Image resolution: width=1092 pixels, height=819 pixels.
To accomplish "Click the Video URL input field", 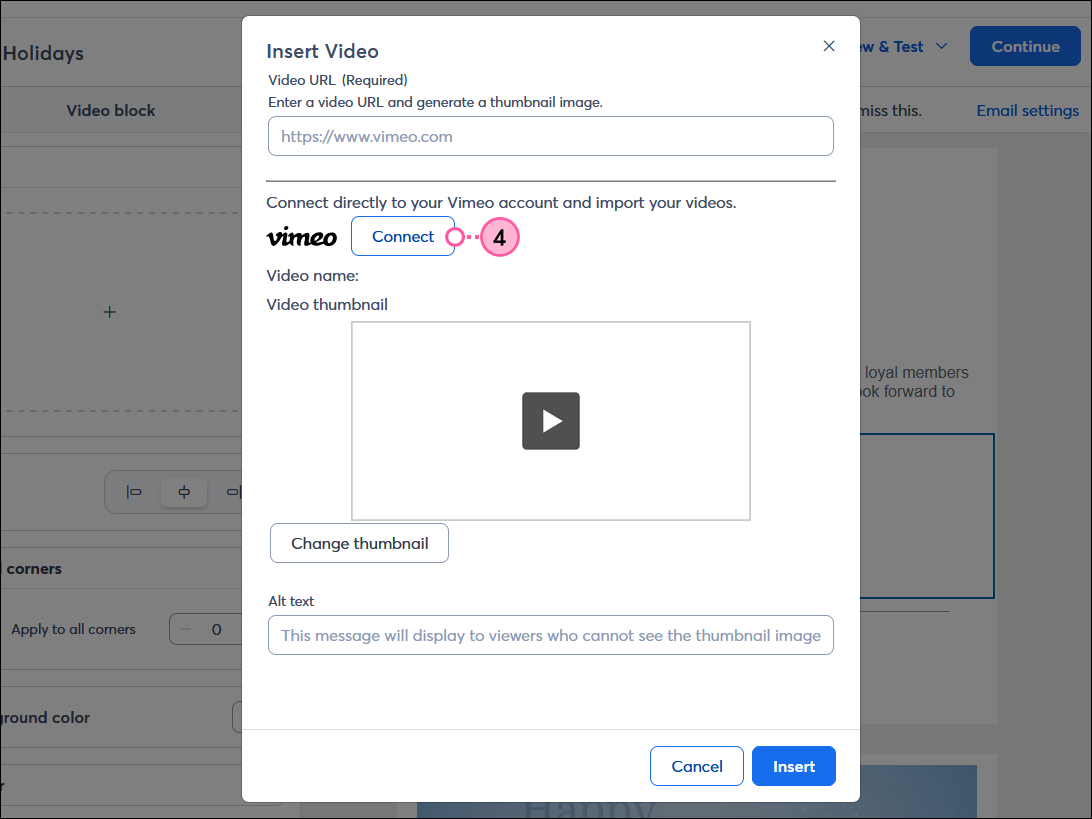I will (550, 136).
